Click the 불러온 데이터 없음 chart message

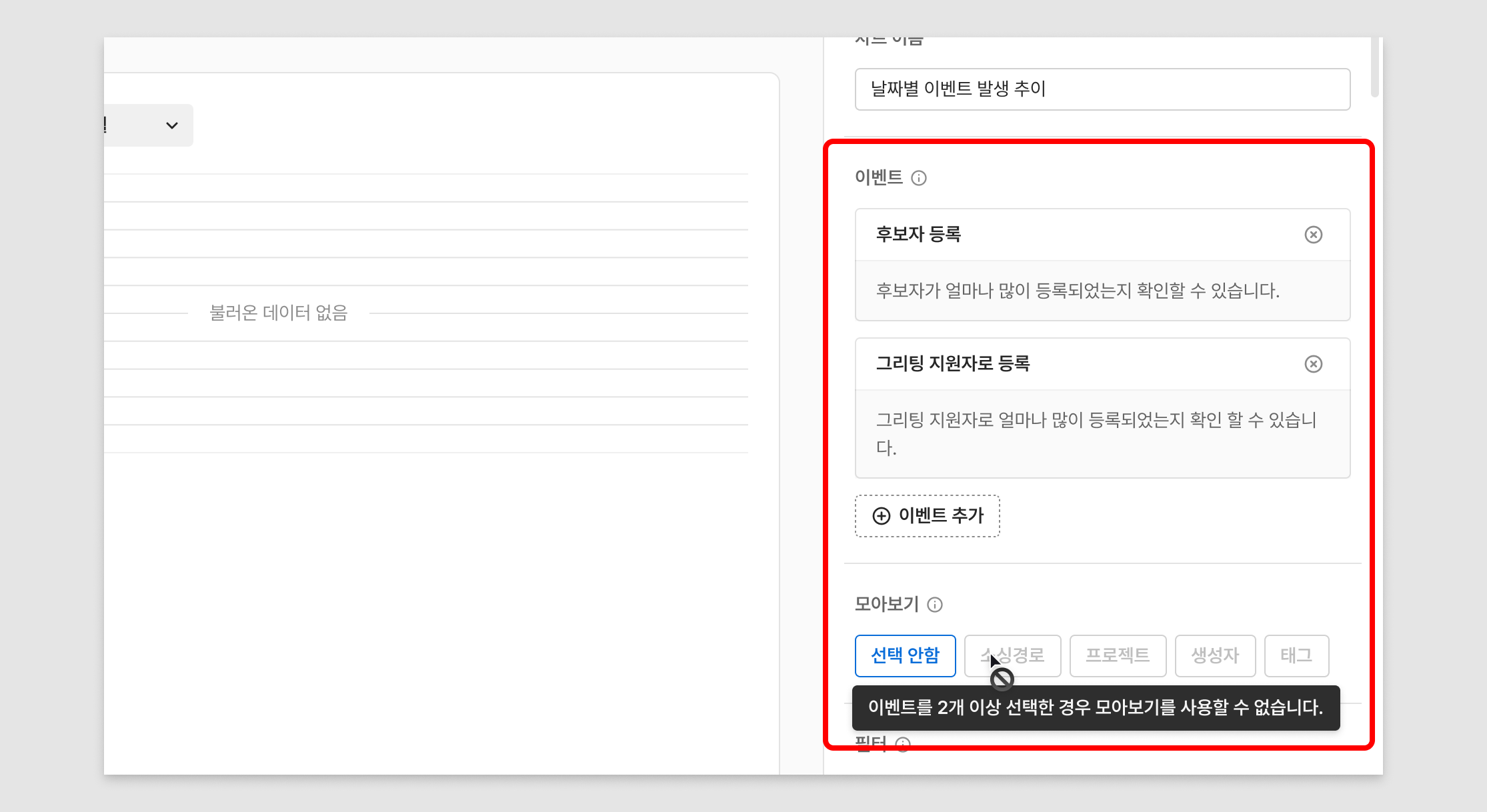pyautogui.click(x=279, y=313)
